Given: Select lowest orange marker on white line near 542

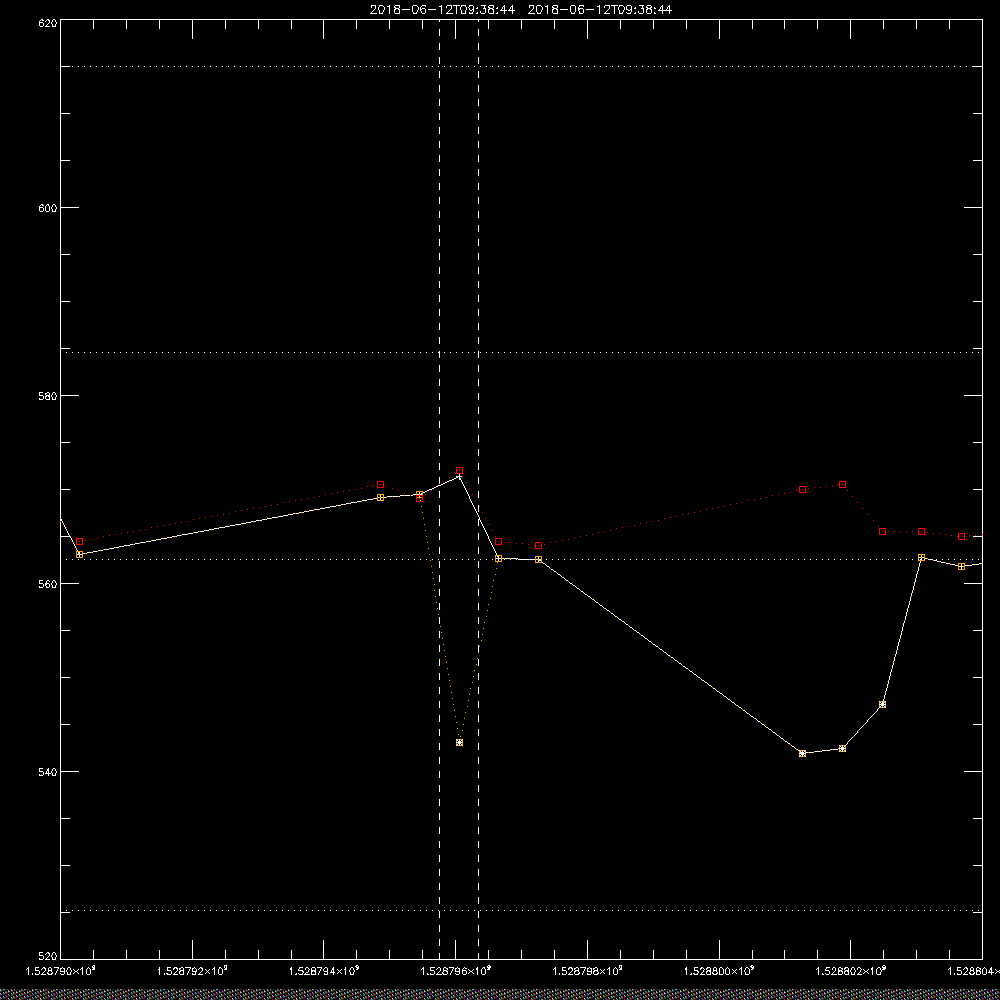Looking at the screenshot, I should click(x=802, y=753).
